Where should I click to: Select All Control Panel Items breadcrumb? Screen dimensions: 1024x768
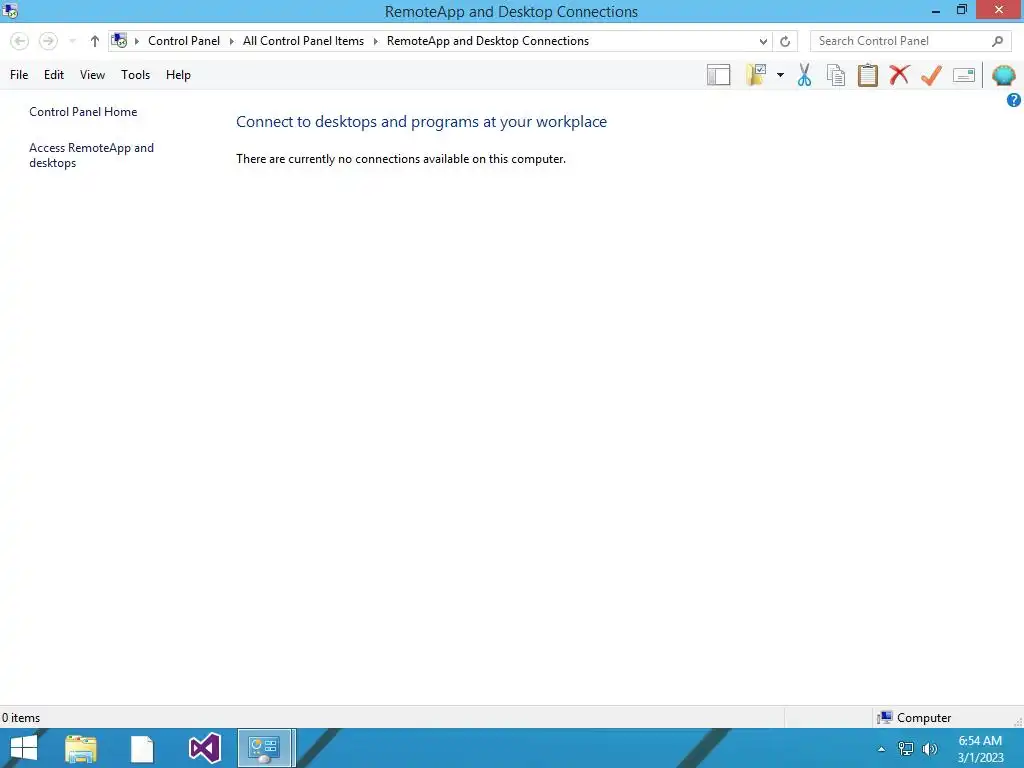click(x=303, y=40)
